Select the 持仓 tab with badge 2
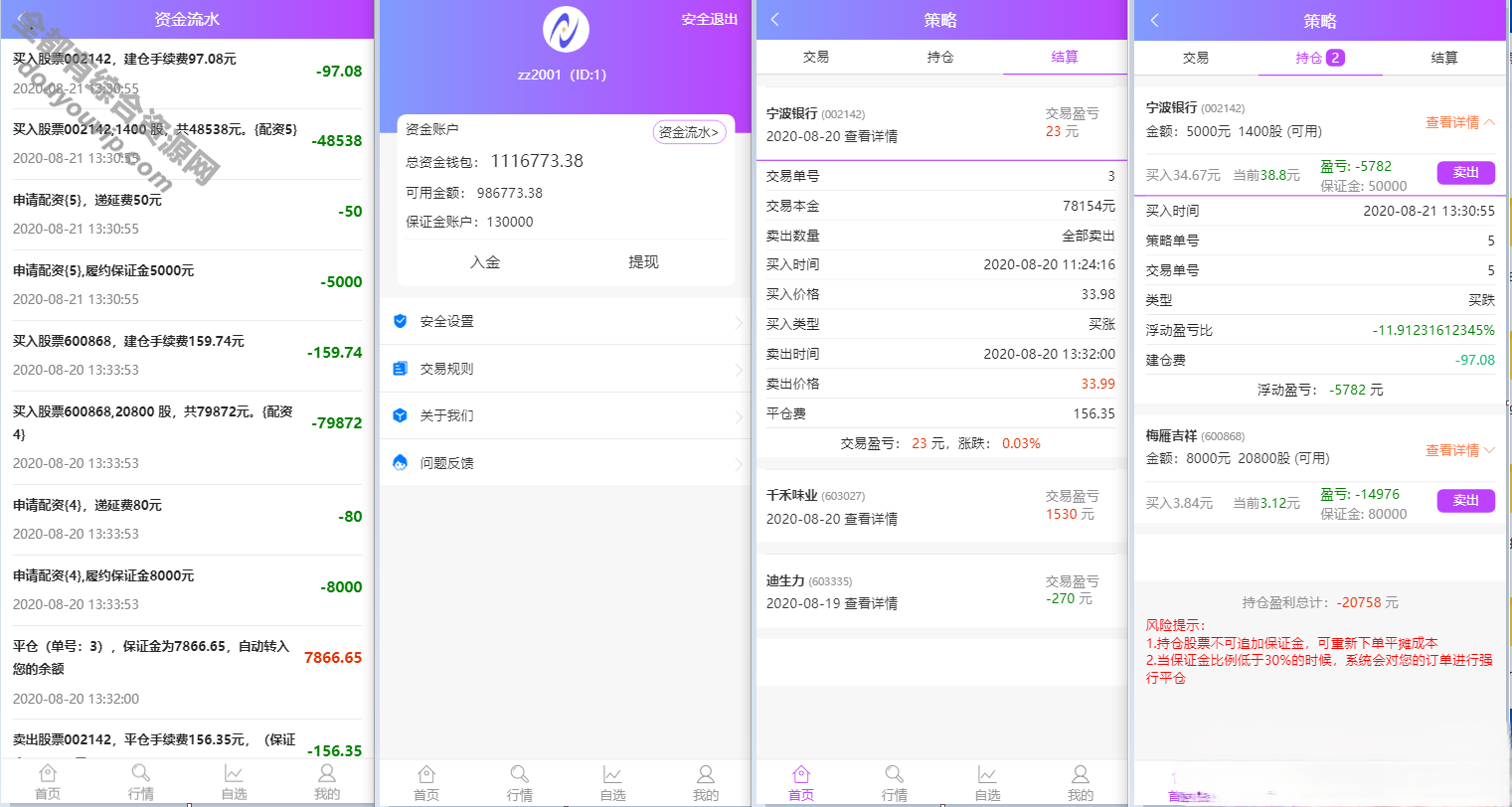This screenshot has width=1512, height=807. pos(1320,58)
